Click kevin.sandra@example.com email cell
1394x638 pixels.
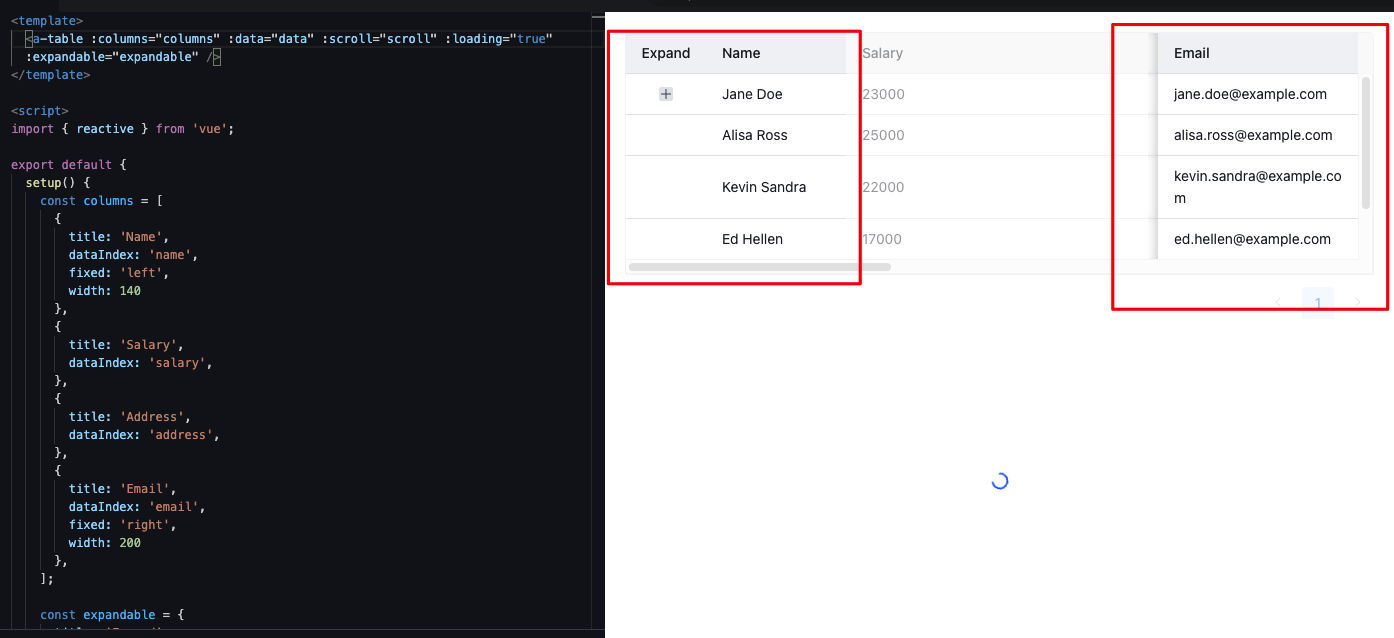[1258, 187]
